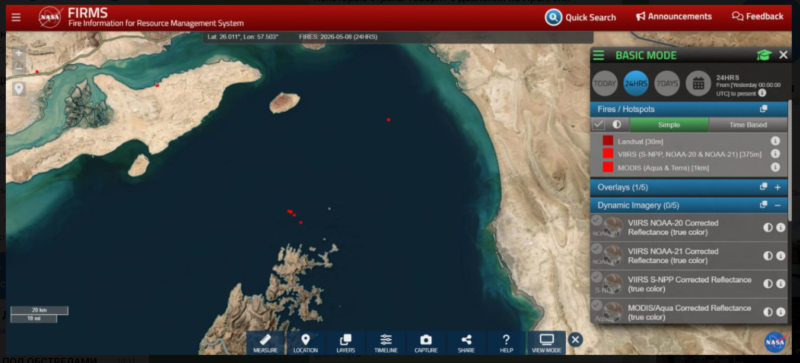
Task: Show info for VIIRS S-NPP layer
Action: click(781, 284)
